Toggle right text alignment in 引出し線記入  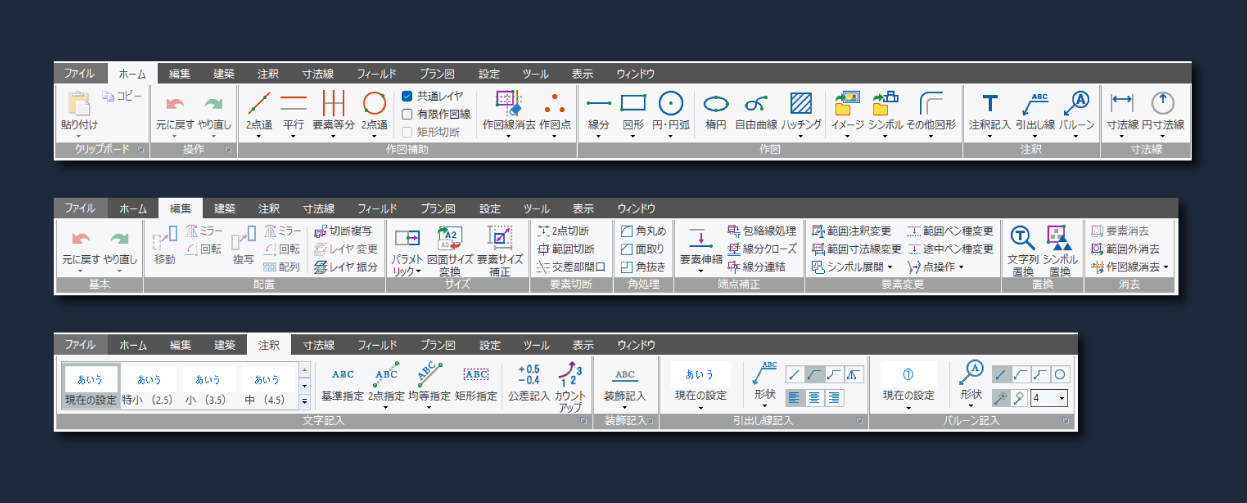(833, 397)
